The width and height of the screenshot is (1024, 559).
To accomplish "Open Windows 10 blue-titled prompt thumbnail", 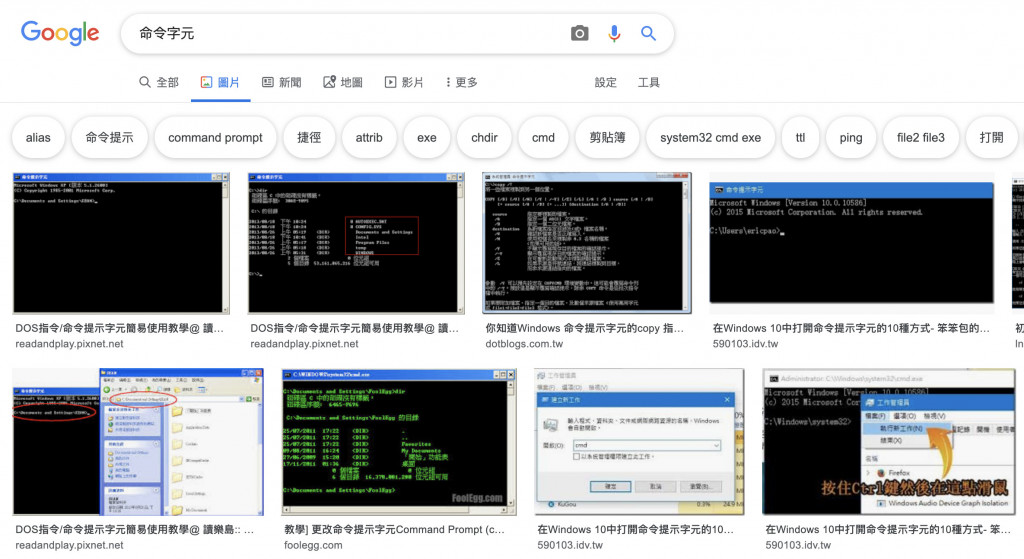I will click(852, 244).
